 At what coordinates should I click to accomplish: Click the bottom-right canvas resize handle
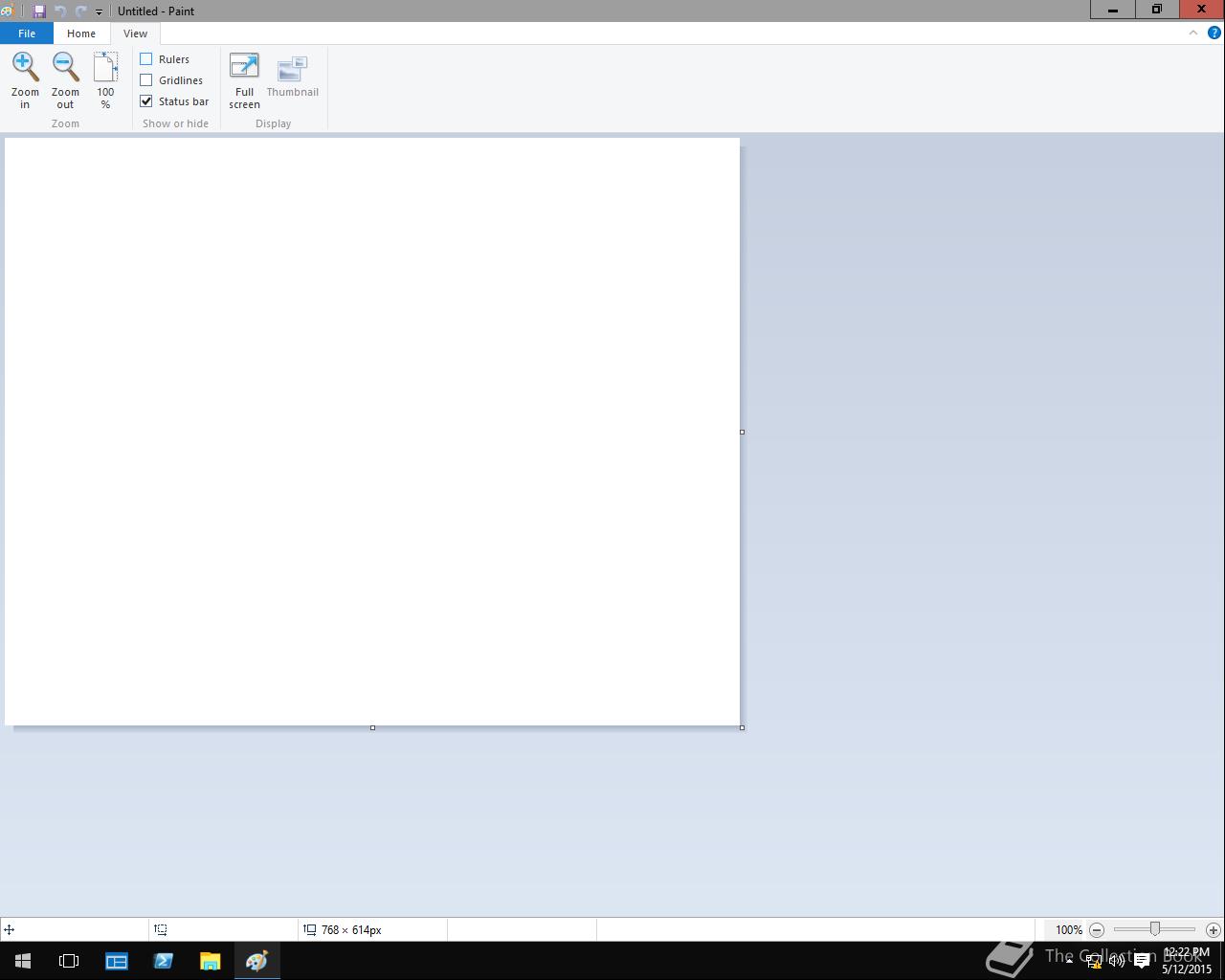pyautogui.click(x=742, y=727)
